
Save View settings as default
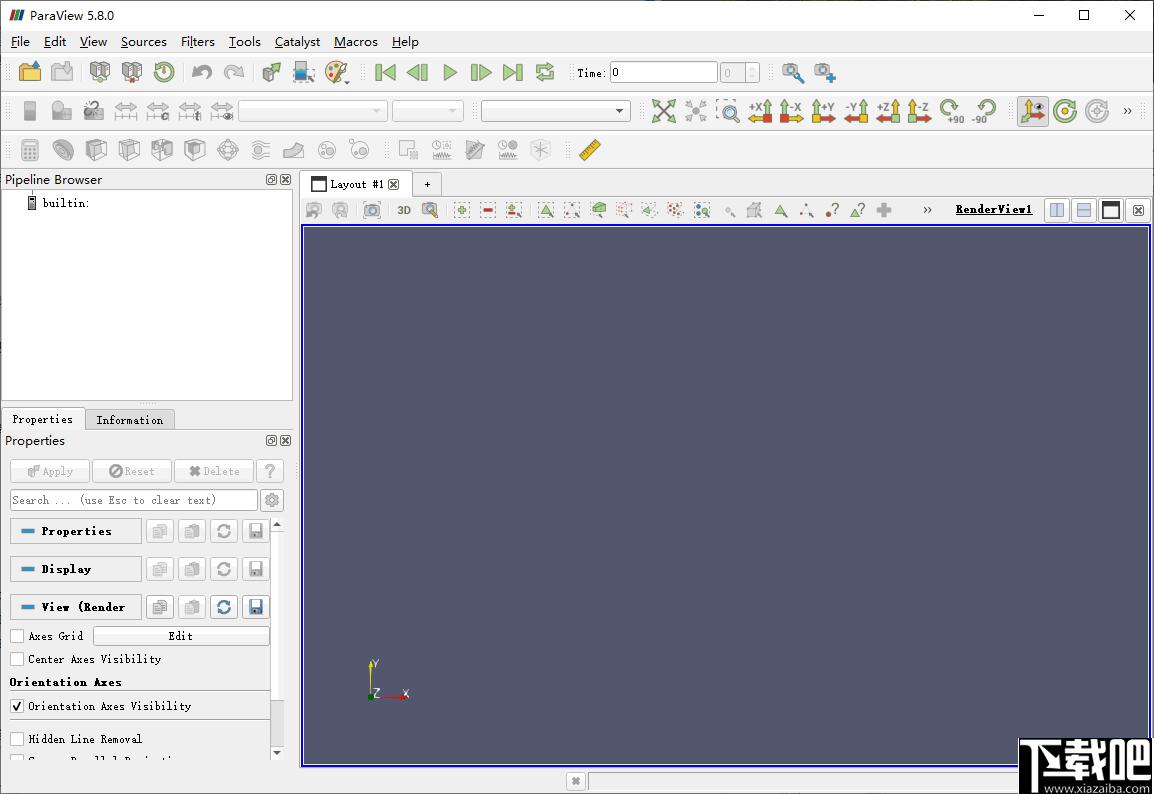click(x=255, y=607)
